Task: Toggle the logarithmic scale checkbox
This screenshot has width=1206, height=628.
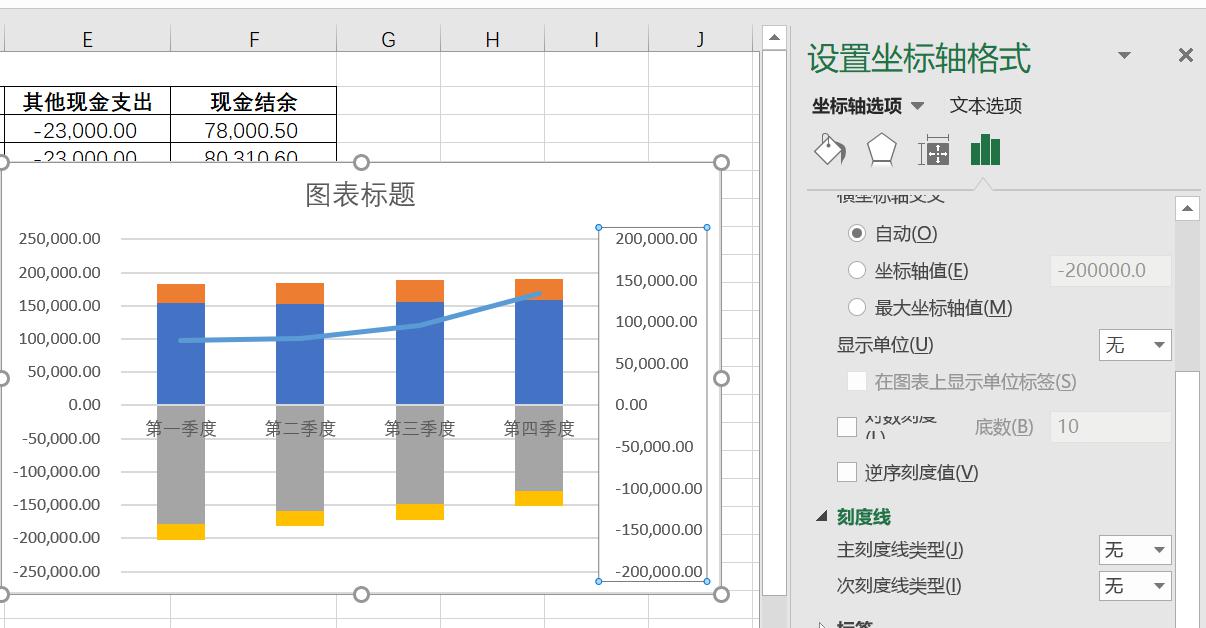Action: (847, 427)
